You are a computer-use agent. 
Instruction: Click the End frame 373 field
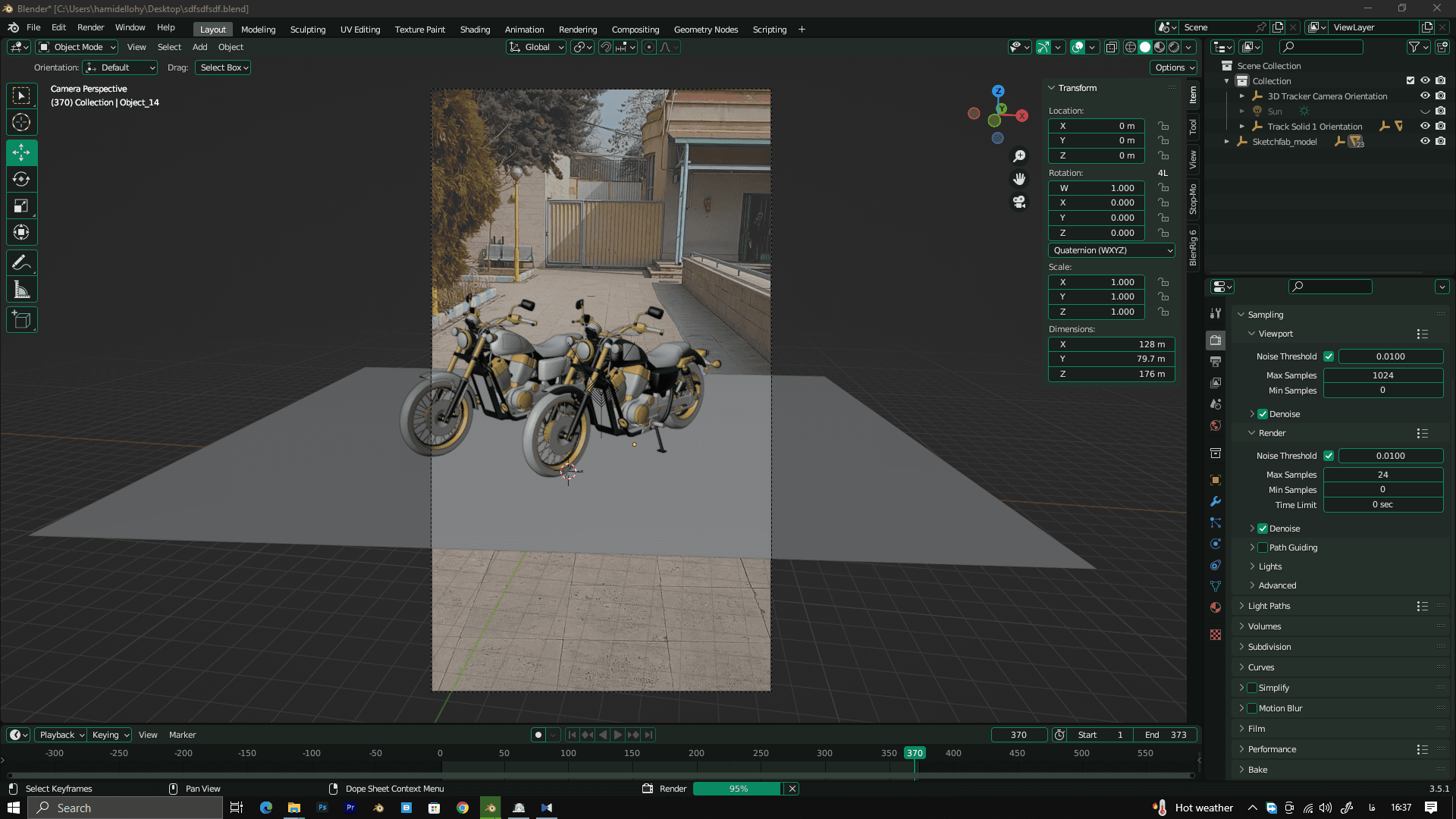(1166, 735)
